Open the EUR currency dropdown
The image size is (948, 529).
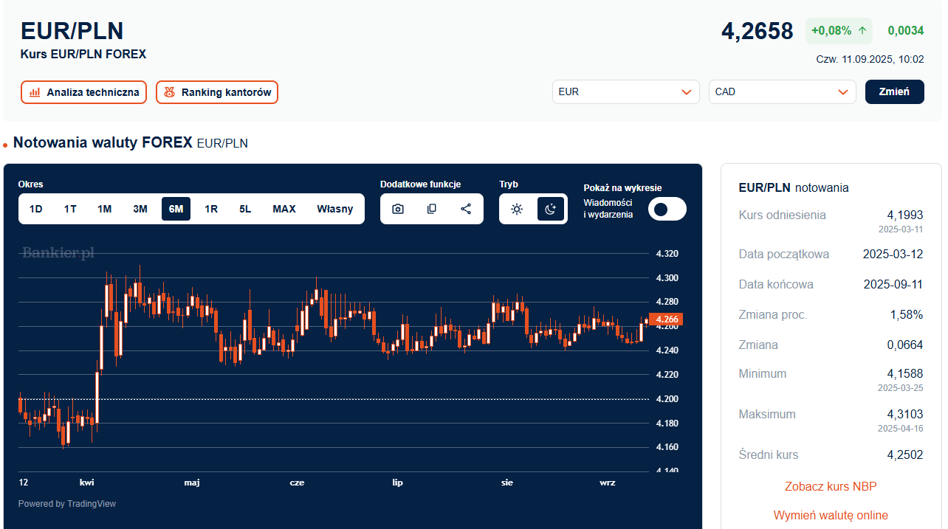(x=626, y=92)
